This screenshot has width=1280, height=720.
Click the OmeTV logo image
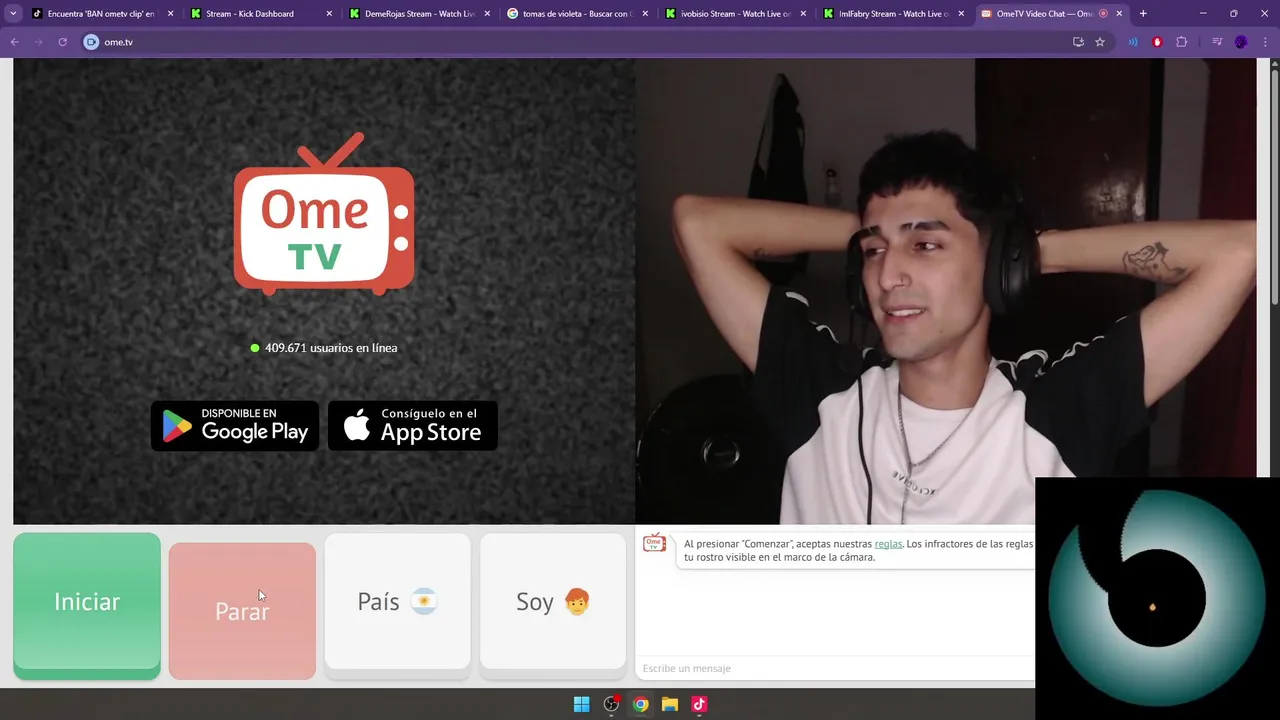pos(324,214)
